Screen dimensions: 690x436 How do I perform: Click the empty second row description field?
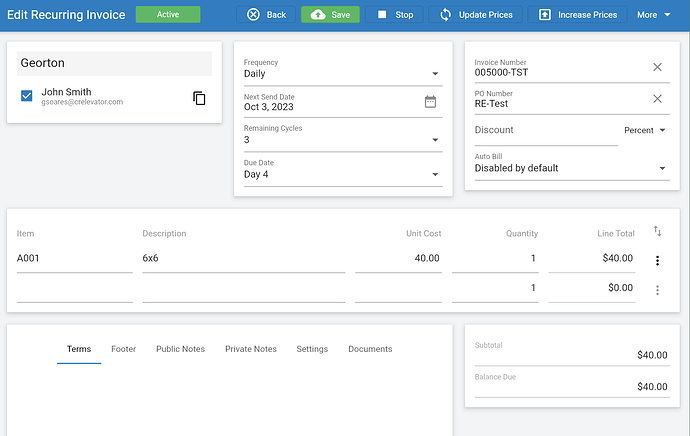243,289
